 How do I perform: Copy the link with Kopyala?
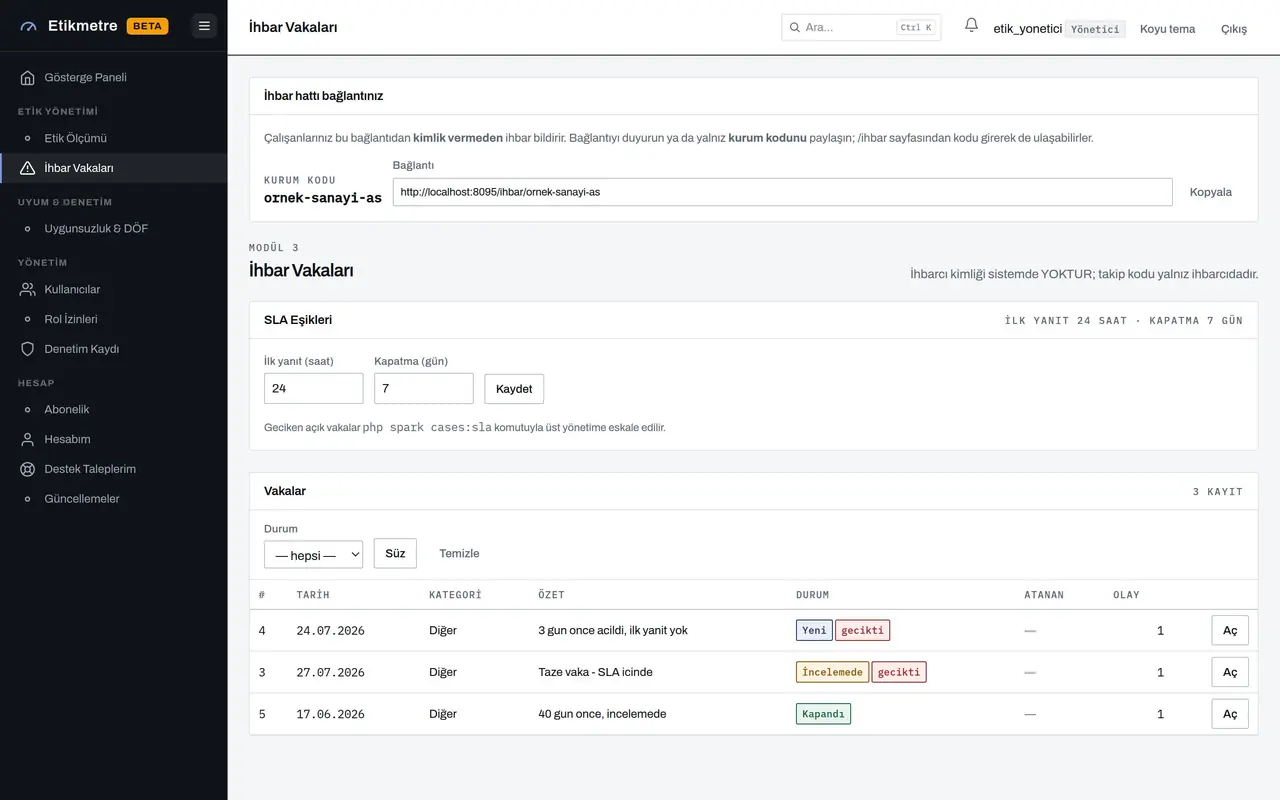coord(1210,192)
